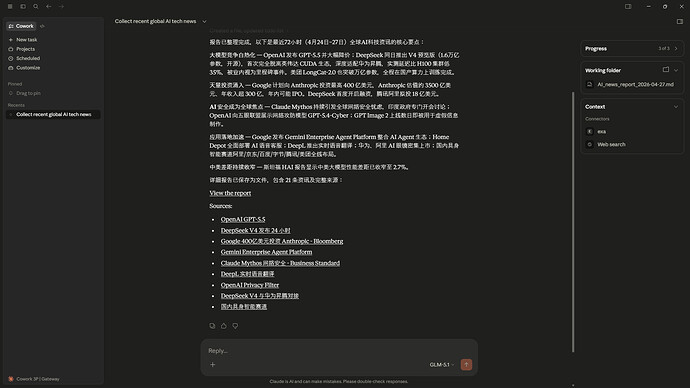Open search with the magnifier icon
This screenshot has width=690, height=388.
(36, 7)
